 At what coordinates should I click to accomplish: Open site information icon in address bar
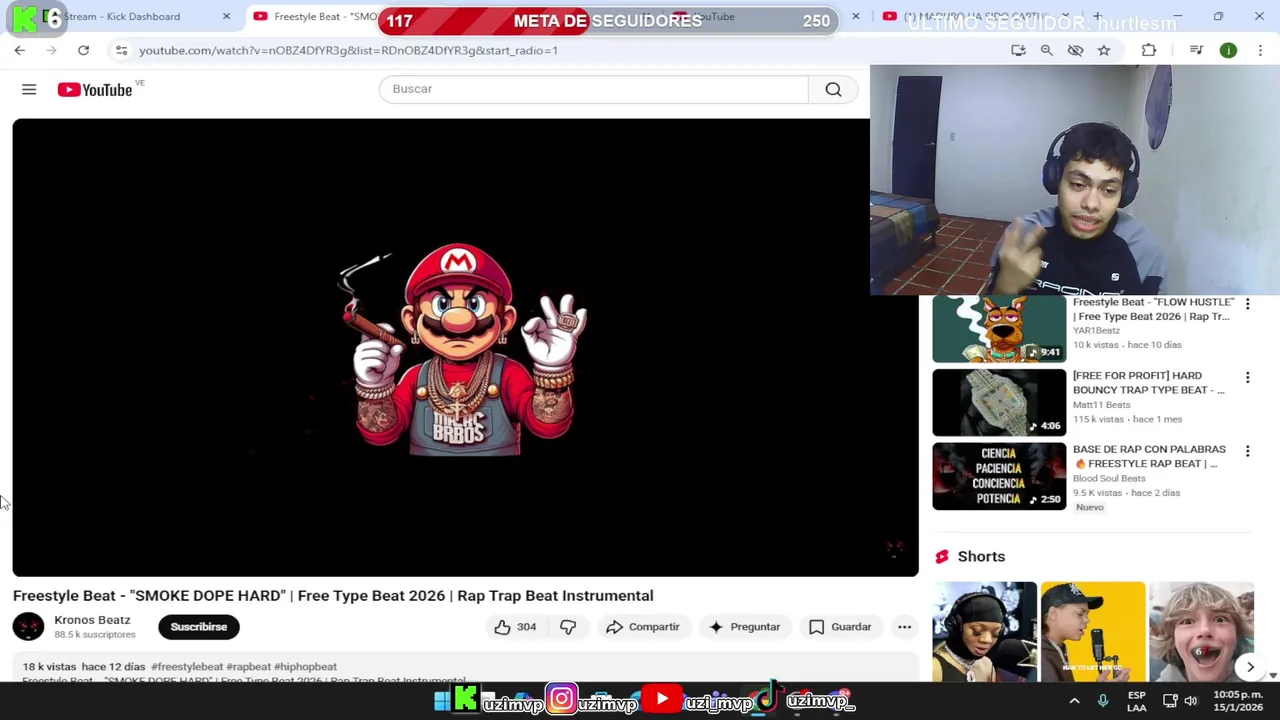pyautogui.click(x=121, y=50)
